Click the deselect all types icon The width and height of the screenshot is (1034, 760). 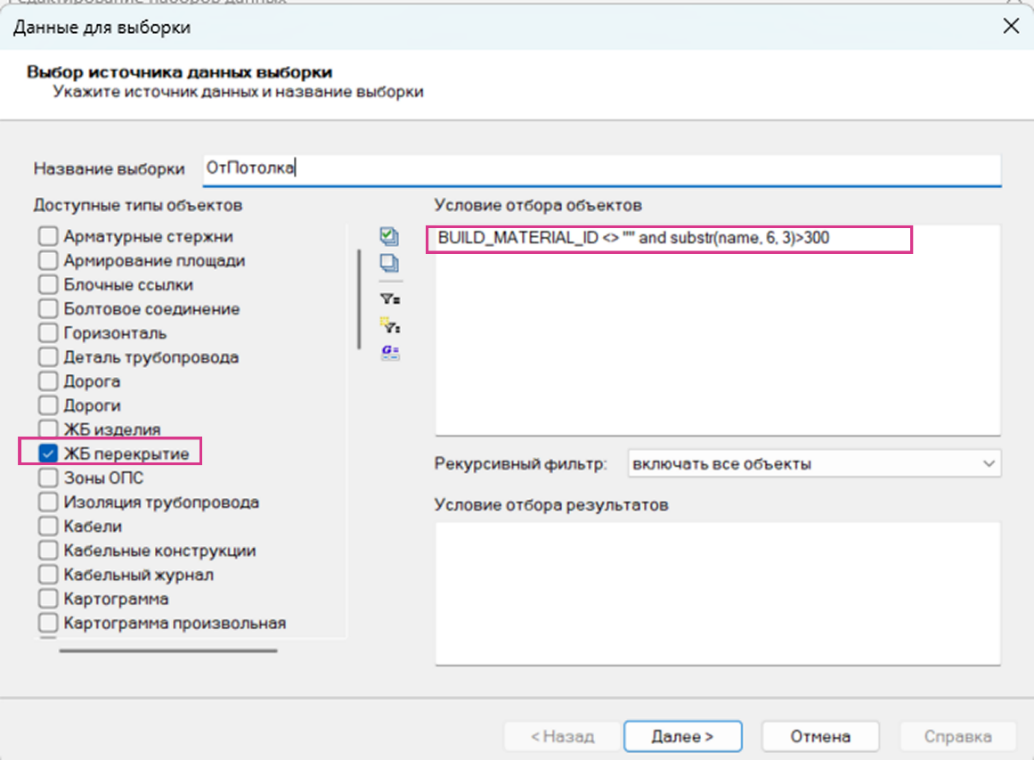(x=389, y=264)
